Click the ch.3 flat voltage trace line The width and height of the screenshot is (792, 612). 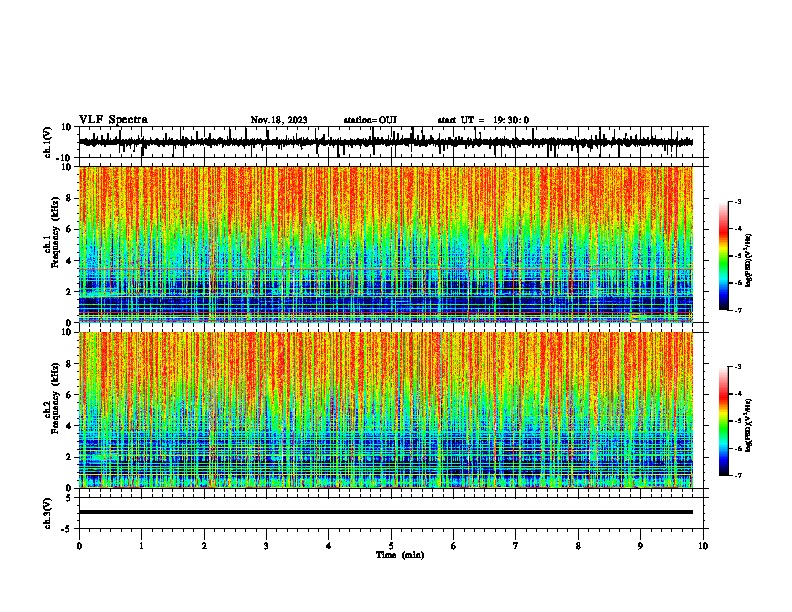point(386,512)
